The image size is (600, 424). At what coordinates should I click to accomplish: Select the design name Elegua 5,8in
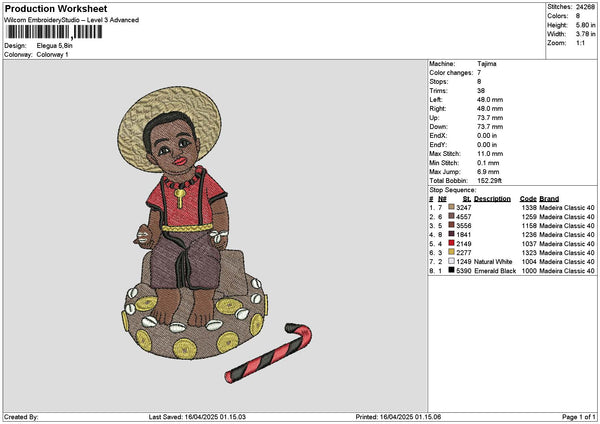(x=54, y=46)
